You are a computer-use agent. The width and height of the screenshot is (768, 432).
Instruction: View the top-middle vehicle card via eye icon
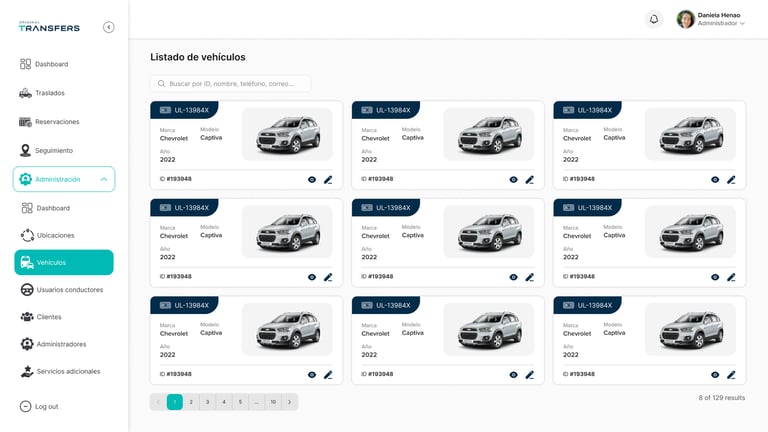point(513,180)
